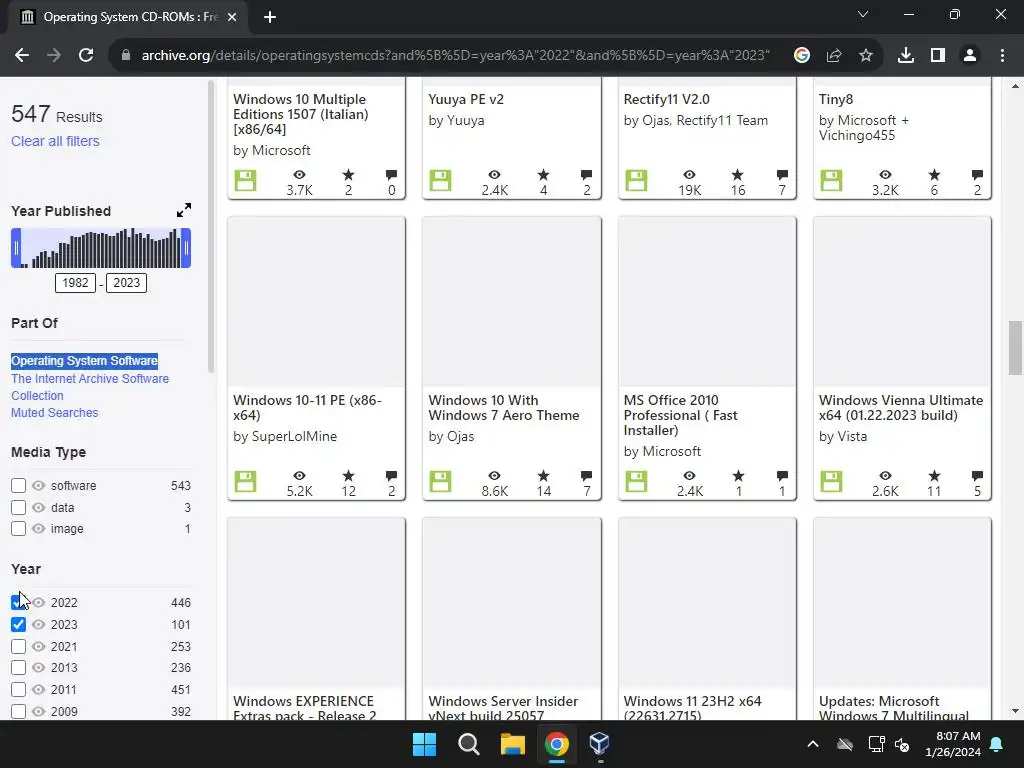This screenshot has width=1024, height=768.
Task: Click Chrome icon in taskbar
Action: click(556, 744)
